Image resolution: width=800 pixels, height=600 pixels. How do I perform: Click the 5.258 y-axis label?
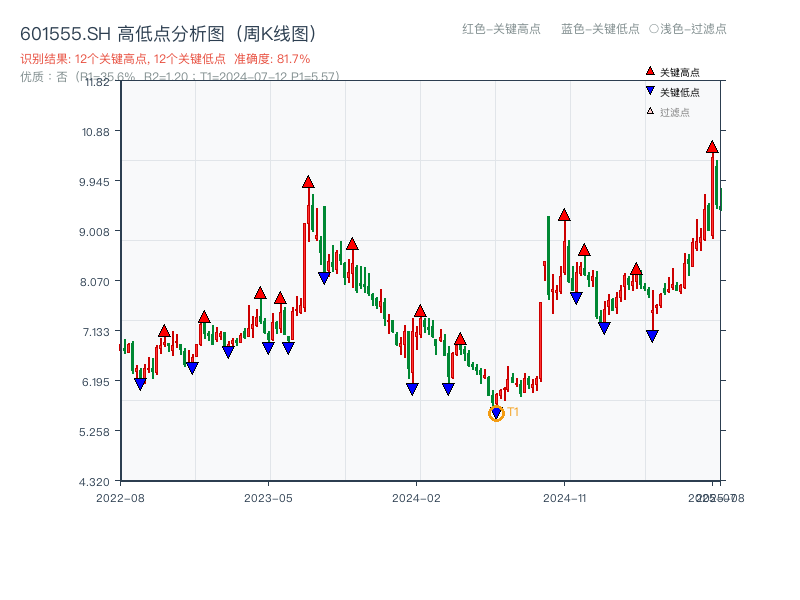(94, 432)
